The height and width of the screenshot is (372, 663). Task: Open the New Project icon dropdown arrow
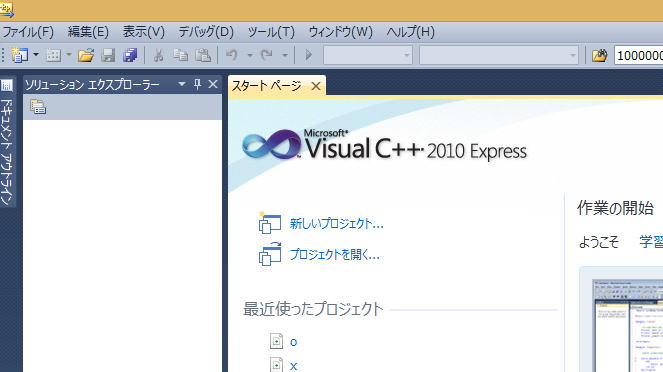36,55
